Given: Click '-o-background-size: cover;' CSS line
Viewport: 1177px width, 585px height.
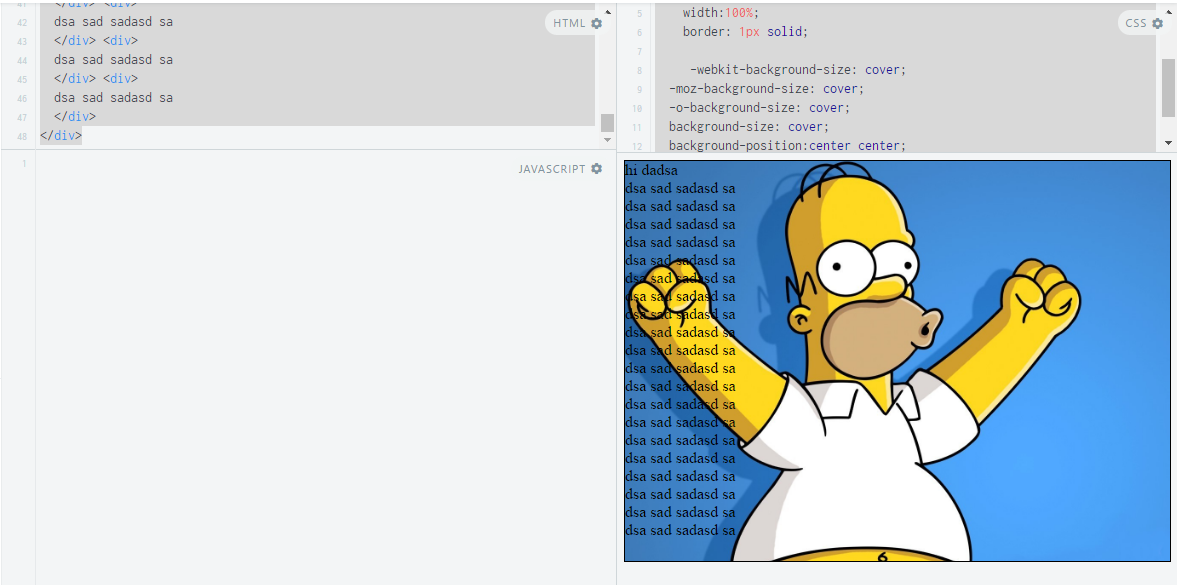Looking at the screenshot, I should coord(760,107).
